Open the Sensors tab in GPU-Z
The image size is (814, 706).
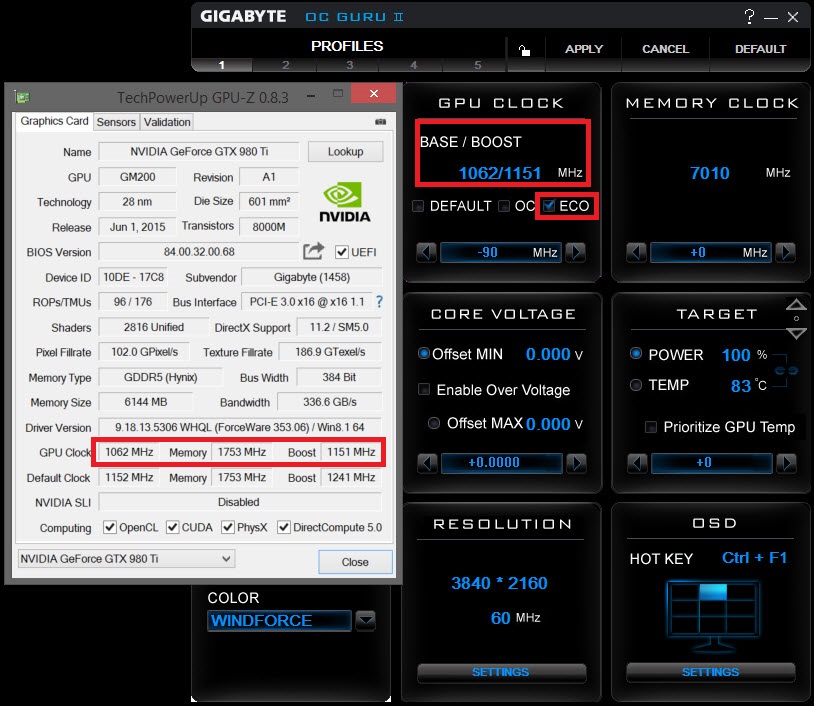point(116,122)
